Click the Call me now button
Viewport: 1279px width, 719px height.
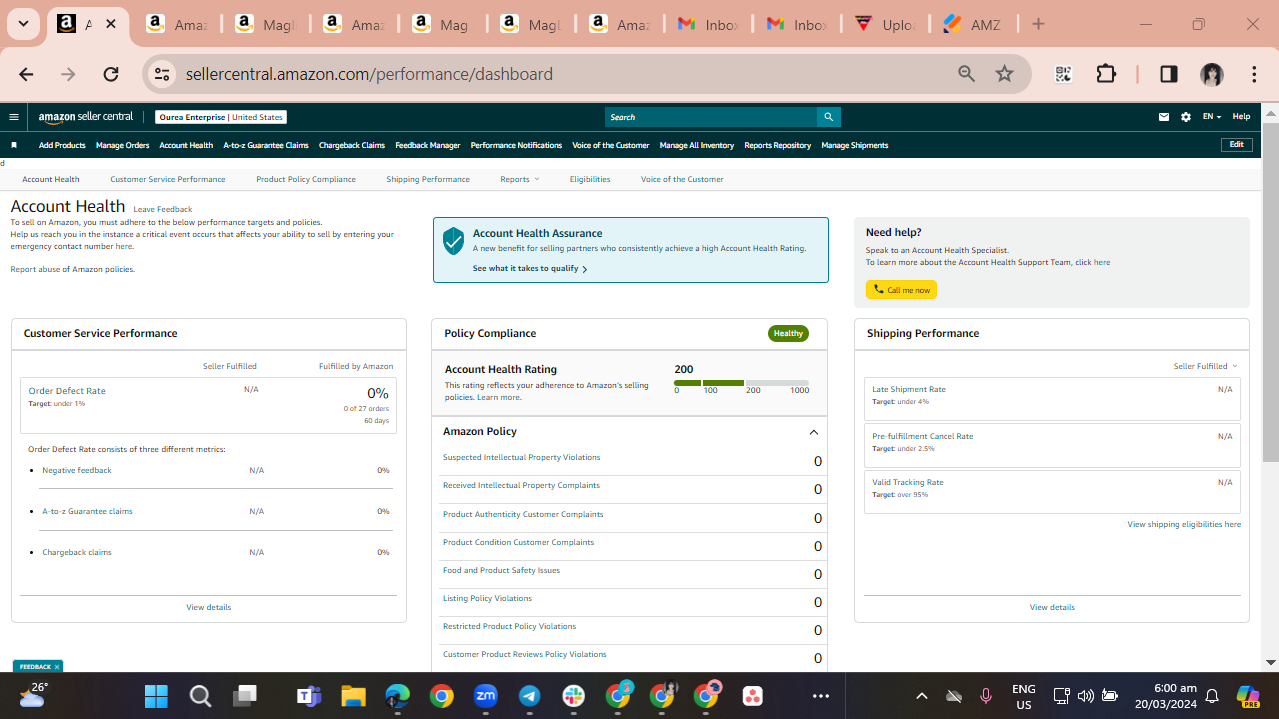(x=901, y=290)
